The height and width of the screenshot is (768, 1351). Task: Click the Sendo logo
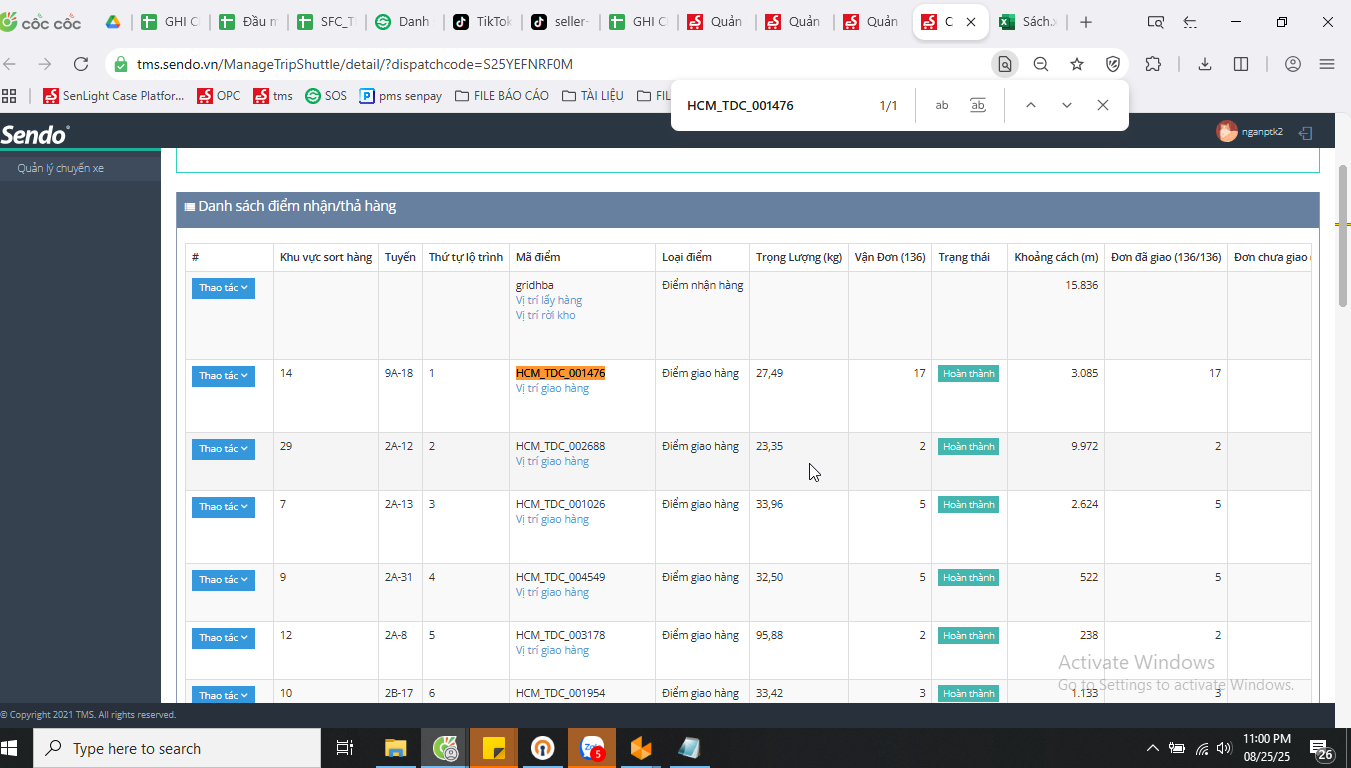[x=35, y=134]
